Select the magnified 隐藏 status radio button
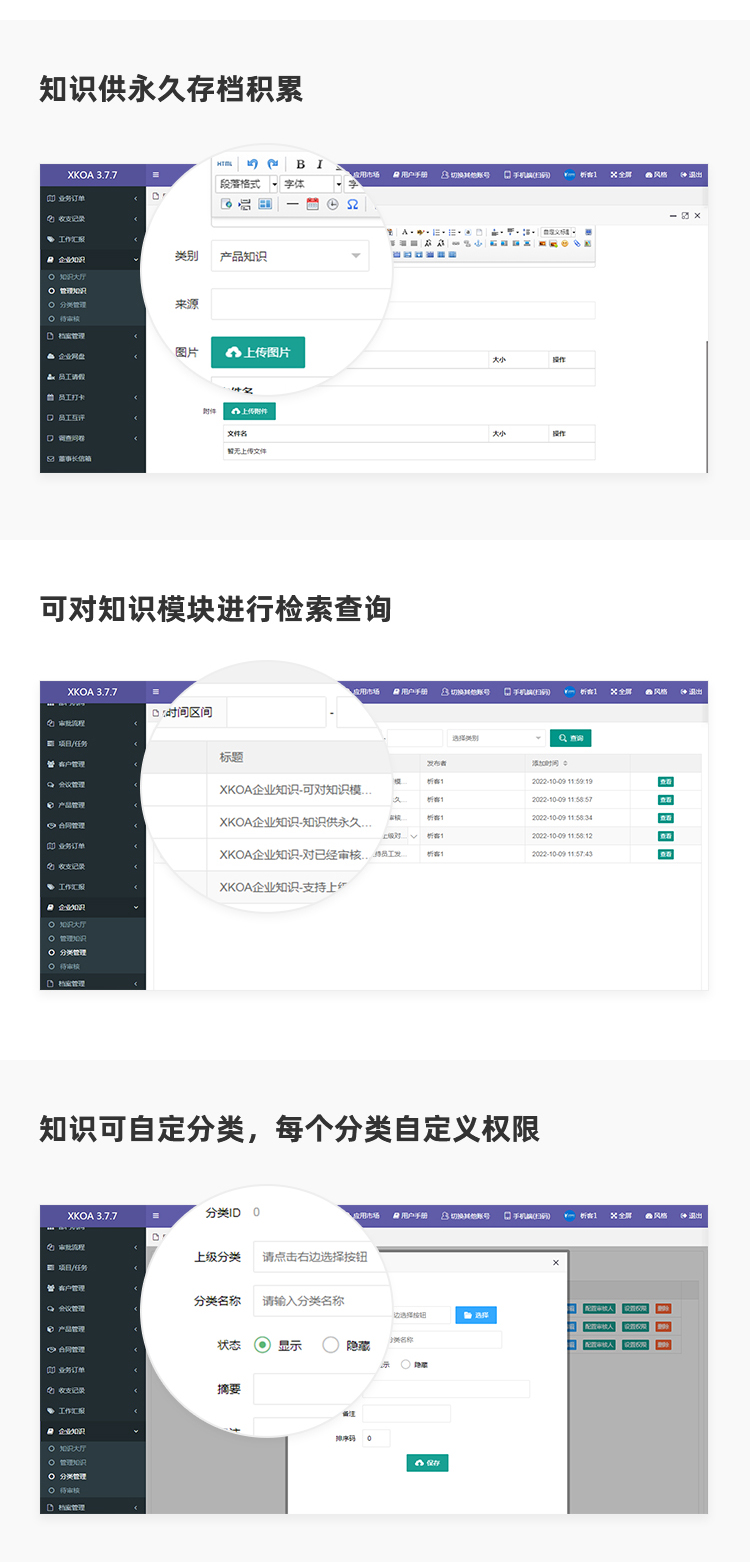The image size is (750, 1562). (331, 1345)
